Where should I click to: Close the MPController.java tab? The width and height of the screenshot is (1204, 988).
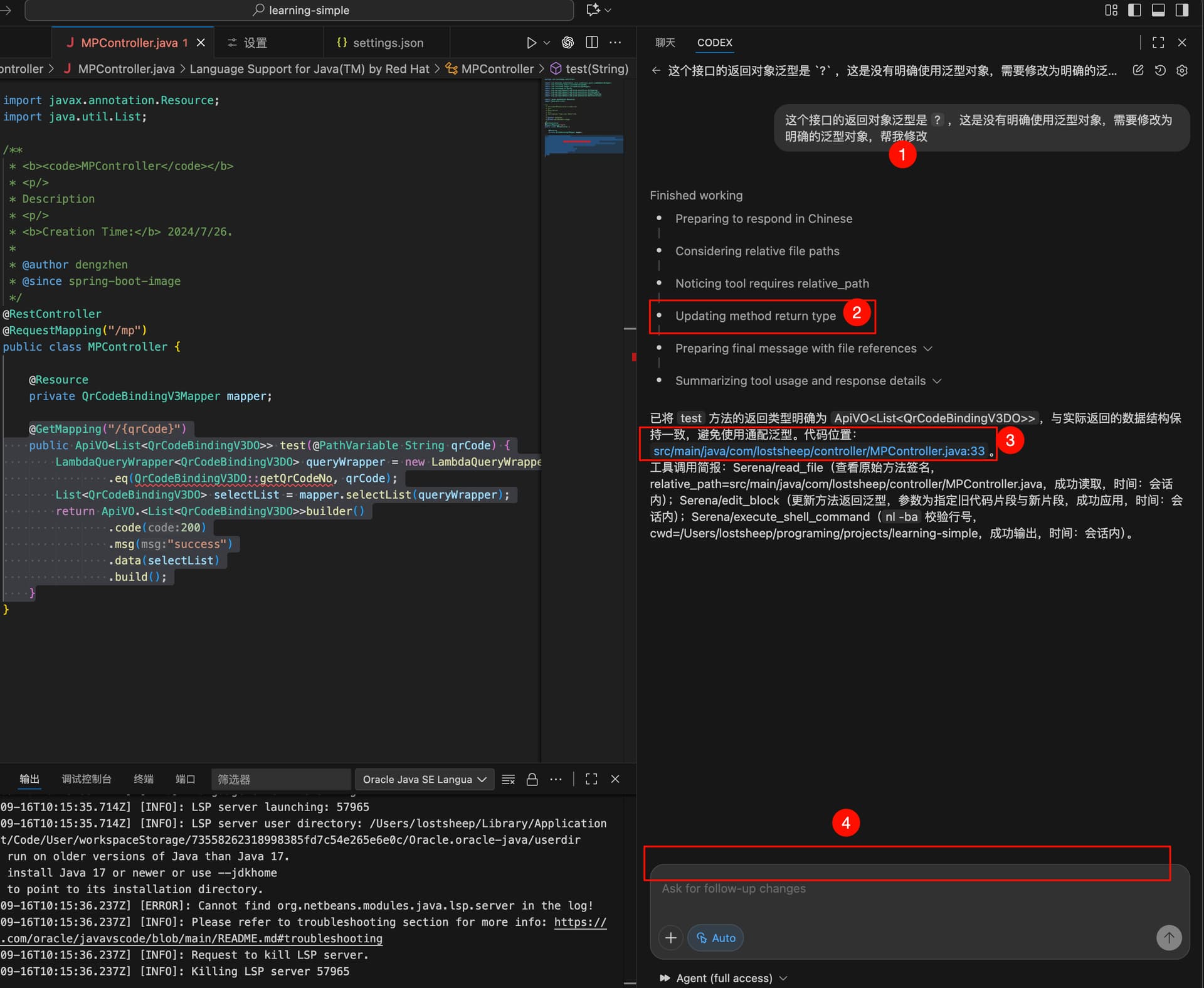(x=201, y=43)
